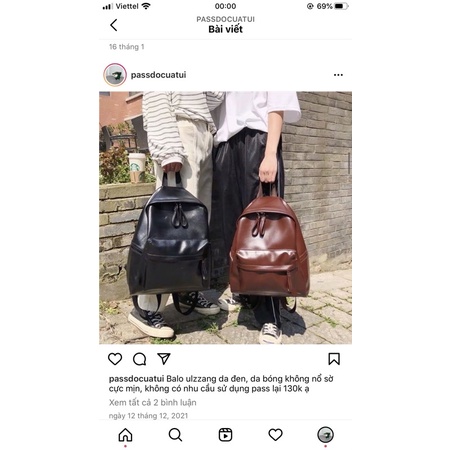450x450 pixels.
Task: Open the Search tab magnifier
Action: coord(175,435)
